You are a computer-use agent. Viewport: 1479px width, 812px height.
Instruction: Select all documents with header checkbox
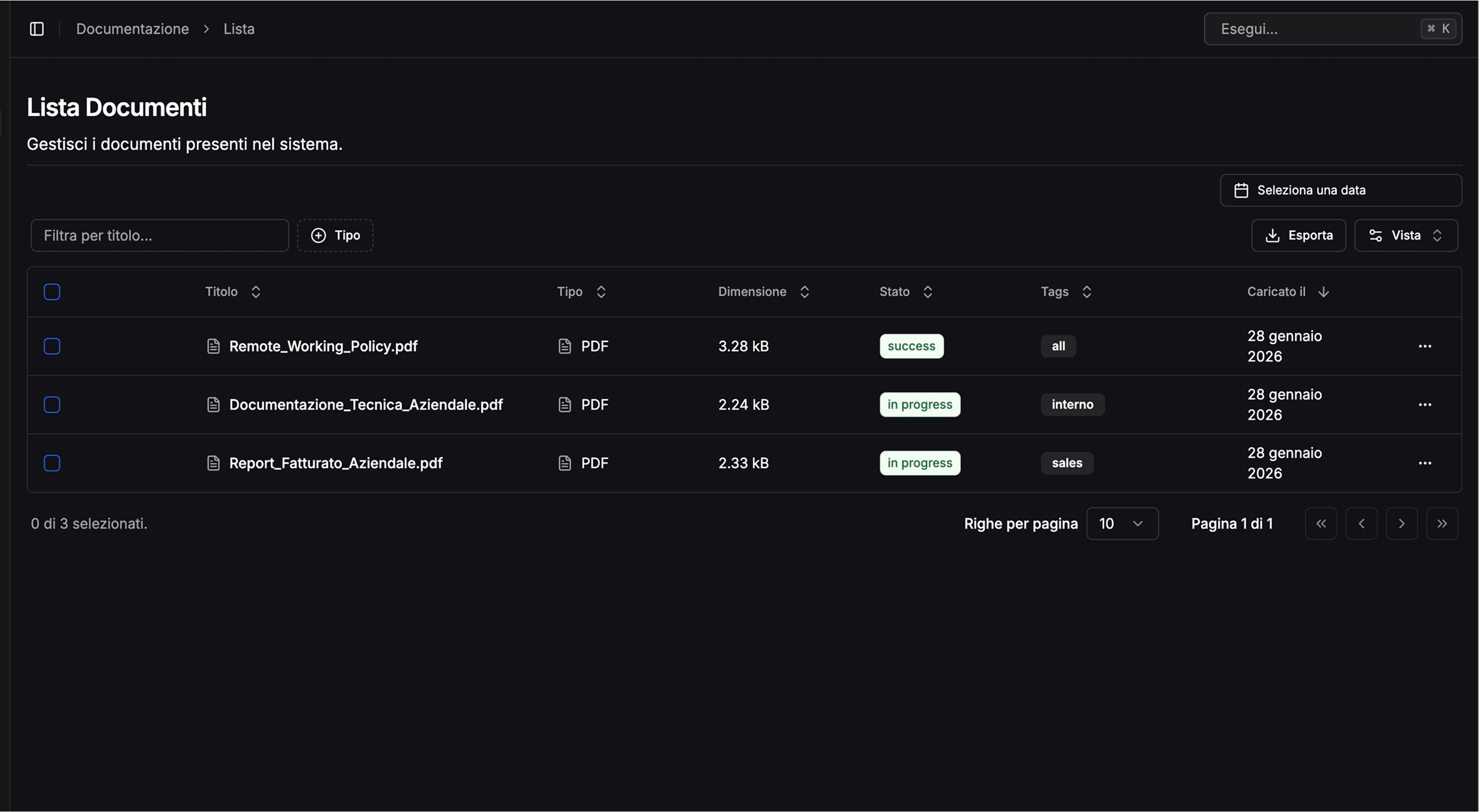52,292
